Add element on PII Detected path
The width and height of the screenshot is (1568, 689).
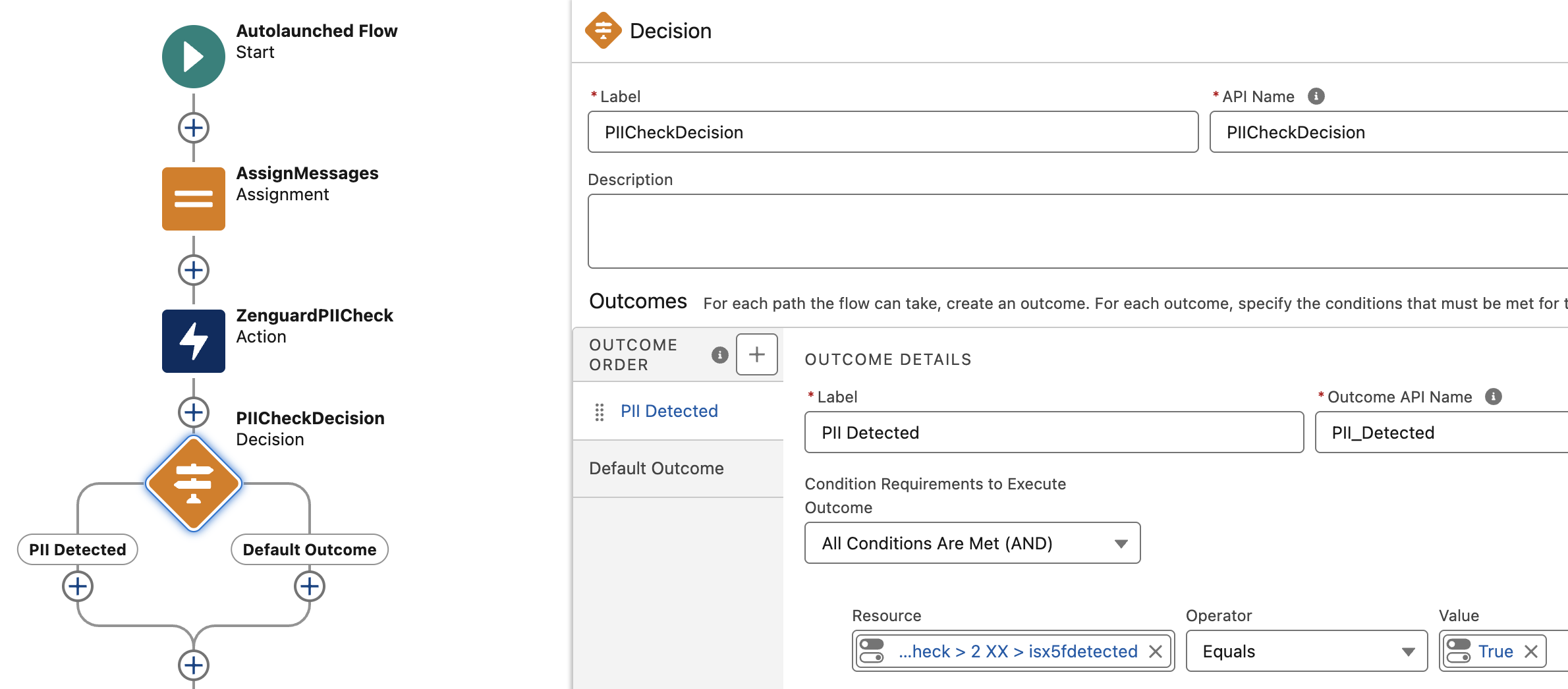(x=78, y=586)
